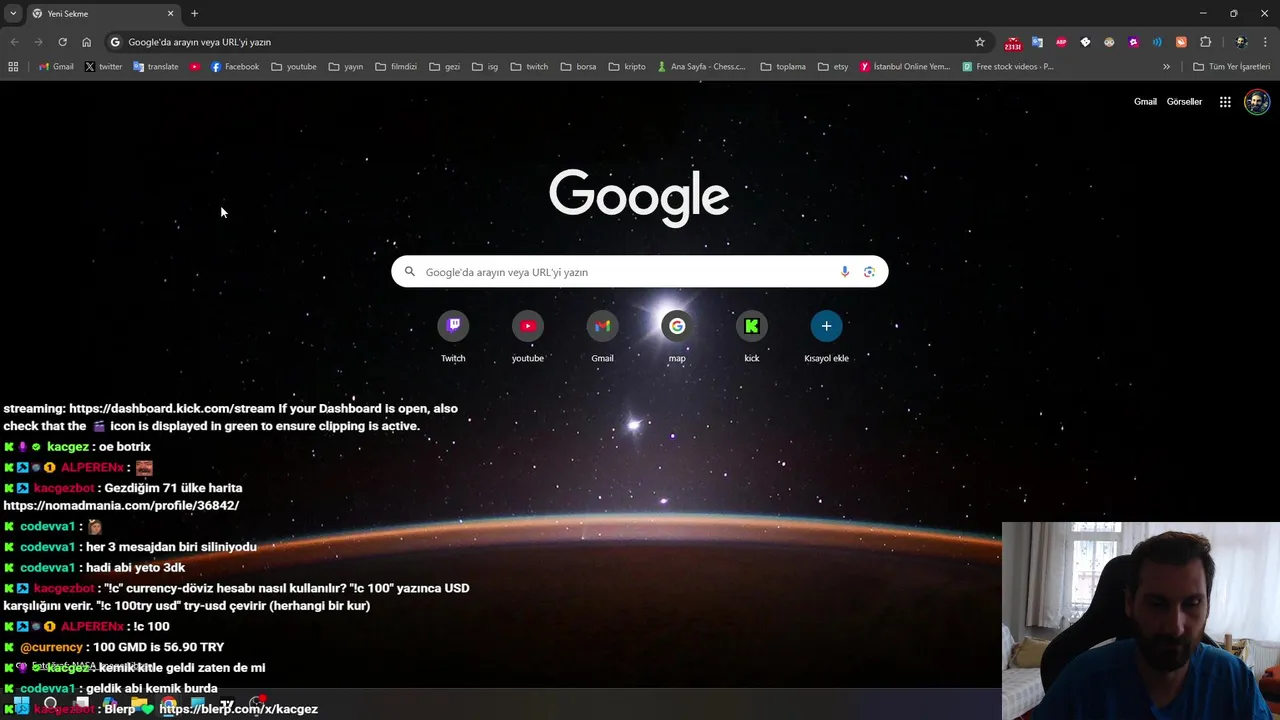
Task: Expand the etsy bookmarks folder
Action: click(832, 67)
